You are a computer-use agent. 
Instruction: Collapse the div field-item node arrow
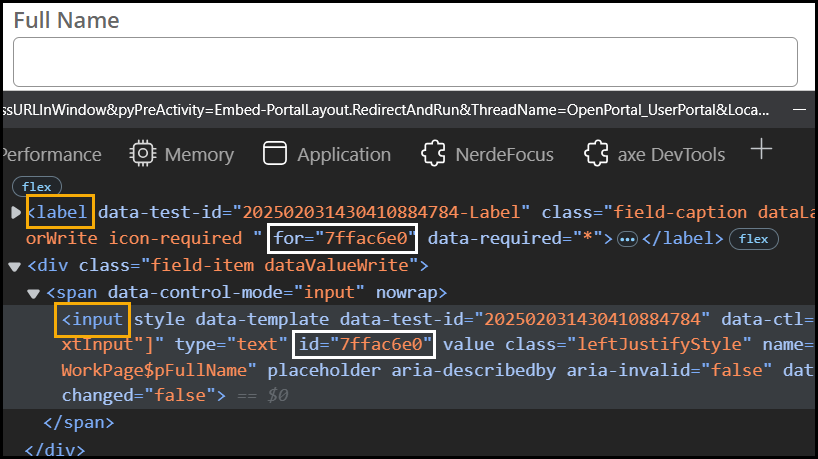coord(15,266)
